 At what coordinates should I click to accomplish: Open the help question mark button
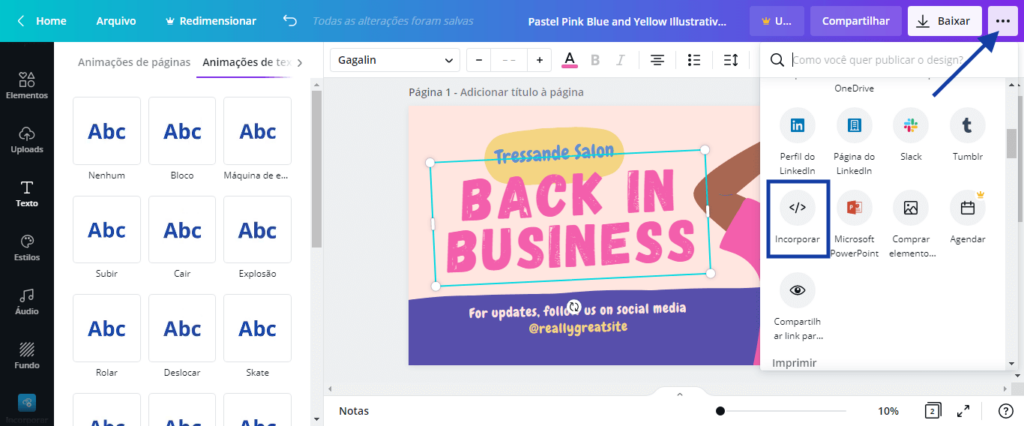(1005, 411)
